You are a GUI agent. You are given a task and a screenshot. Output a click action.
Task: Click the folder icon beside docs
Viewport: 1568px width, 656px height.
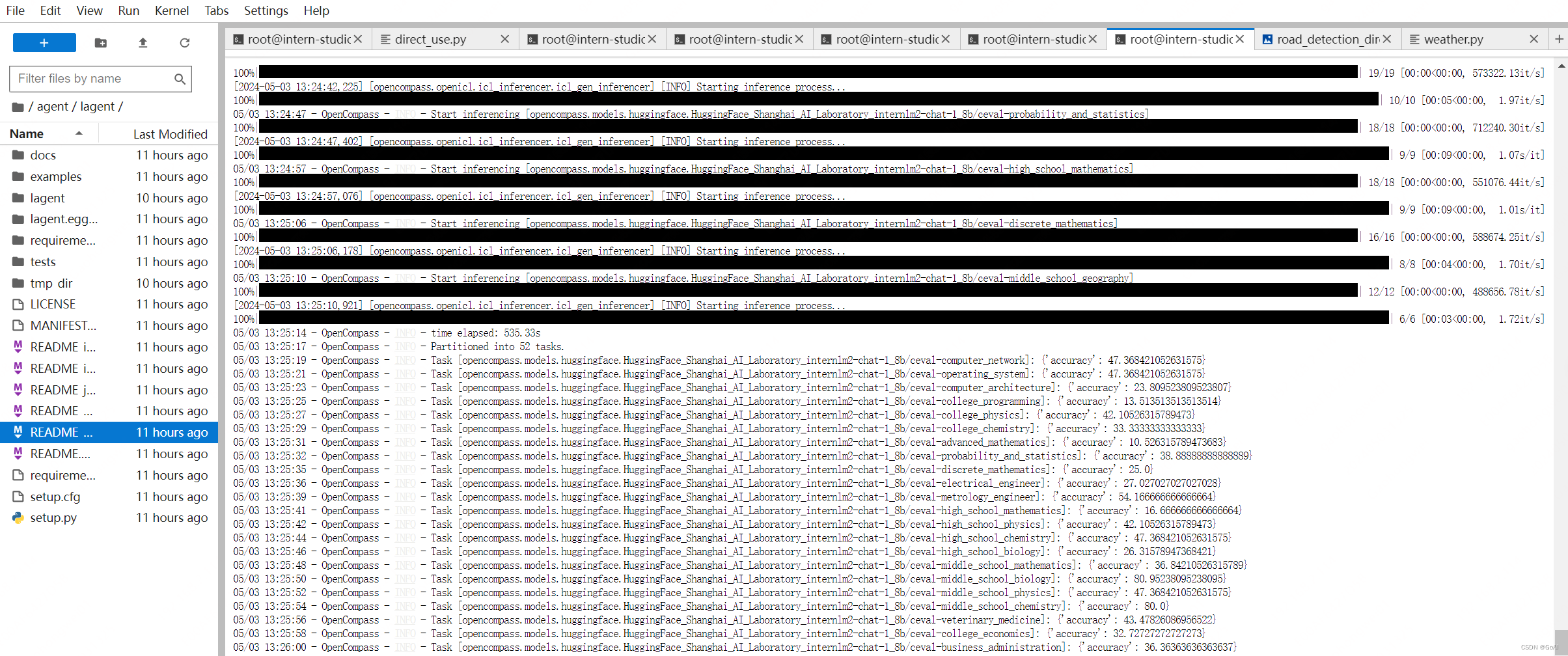click(x=18, y=155)
